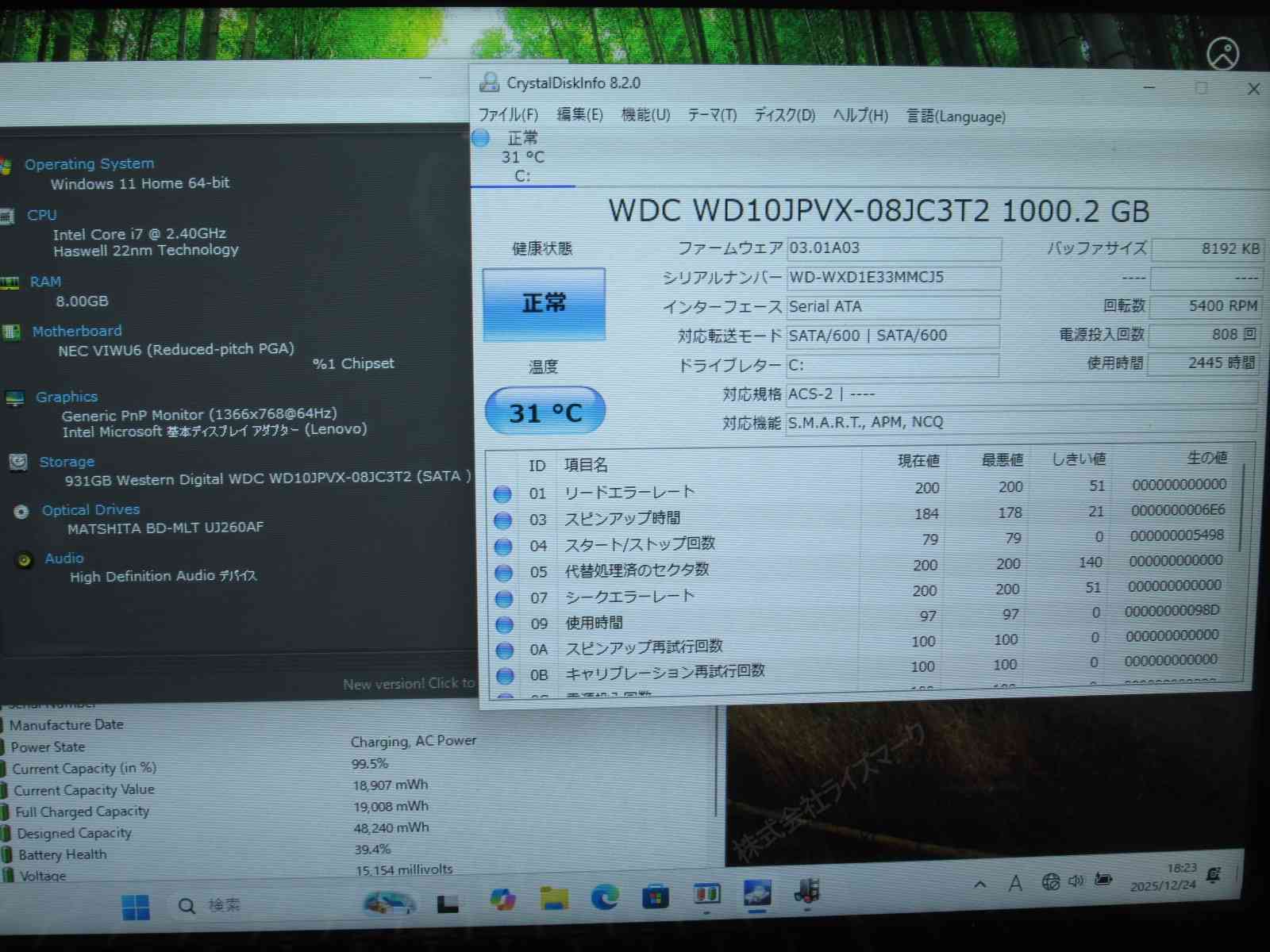Viewport: 1270px width, 952px height.
Task: Click the Windows Start button
Action: click(x=136, y=906)
